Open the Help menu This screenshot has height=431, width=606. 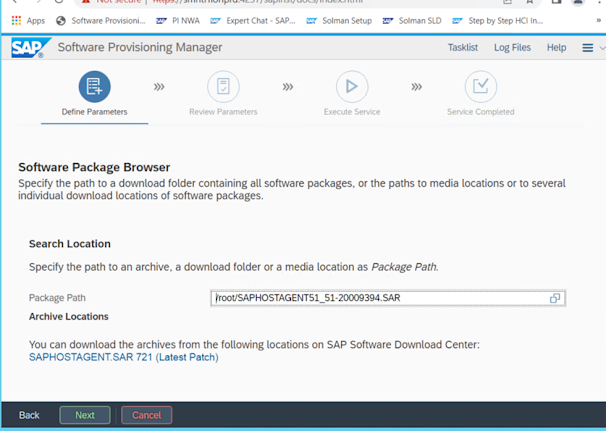click(557, 48)
